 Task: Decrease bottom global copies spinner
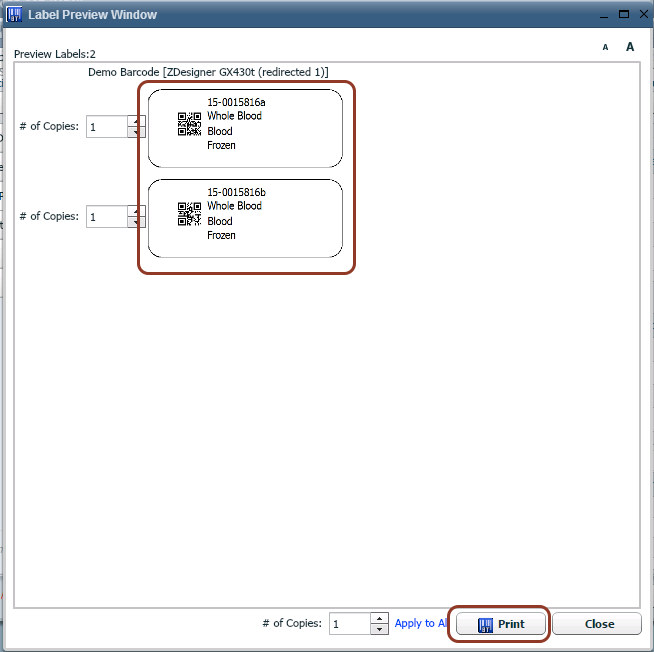click(379, 629)
